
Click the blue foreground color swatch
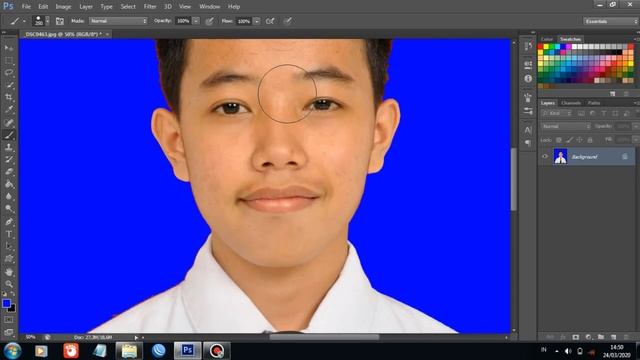click(x=6, y=303)
